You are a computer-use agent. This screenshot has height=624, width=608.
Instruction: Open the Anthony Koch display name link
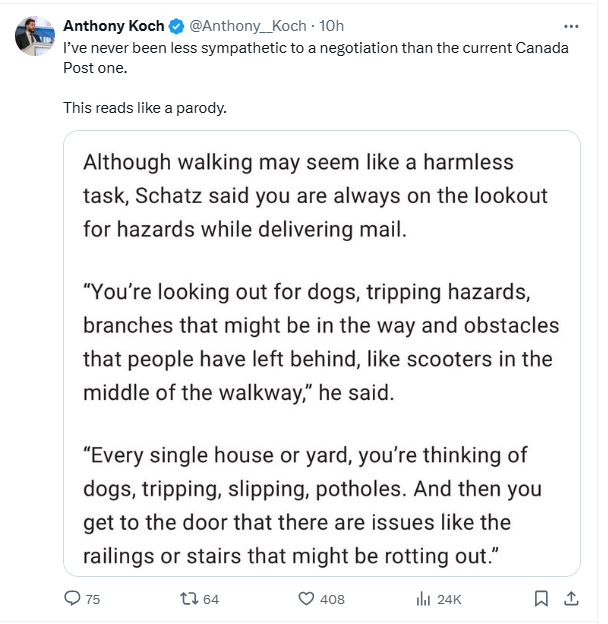coord(113,26)
